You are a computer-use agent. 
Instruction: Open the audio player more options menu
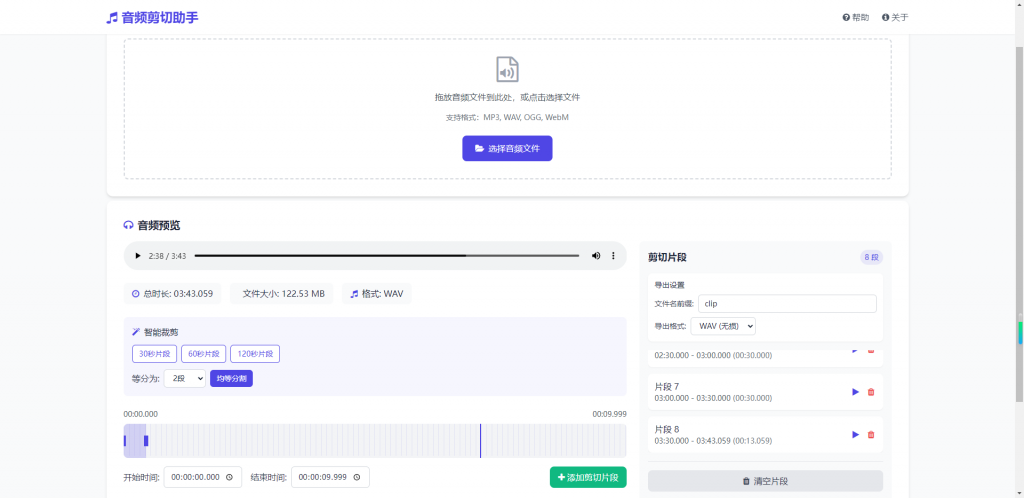point(613,256)
